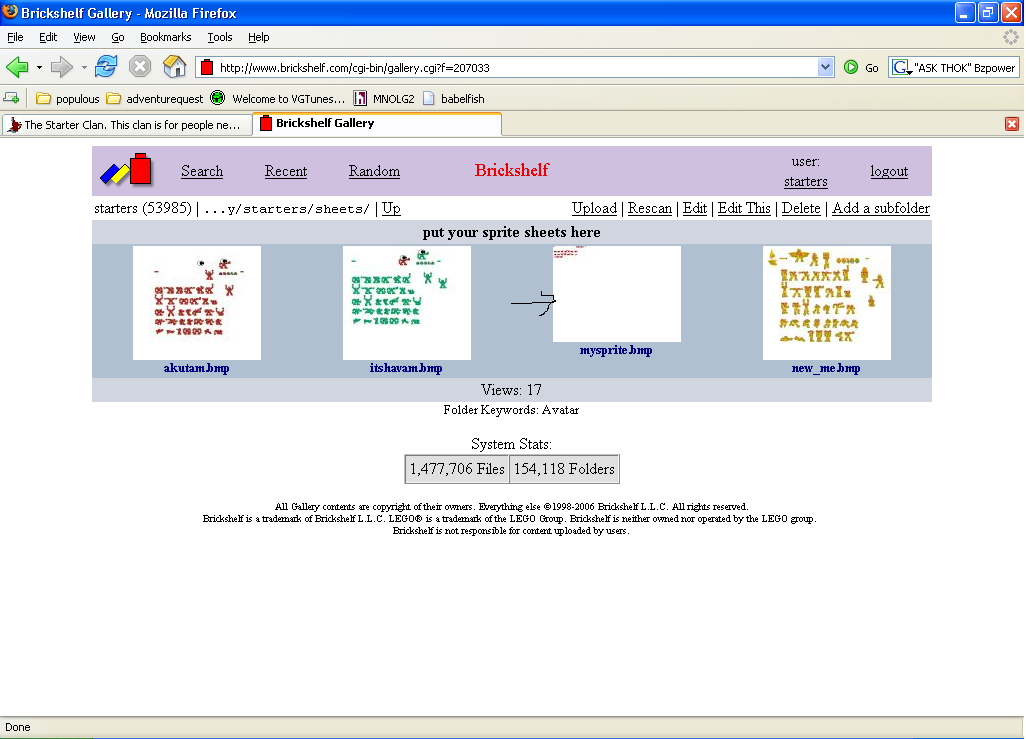Screen dimensions: 1026x739
Task: Click the logout link
Action: pyautogui.click(x=889, y=171)
